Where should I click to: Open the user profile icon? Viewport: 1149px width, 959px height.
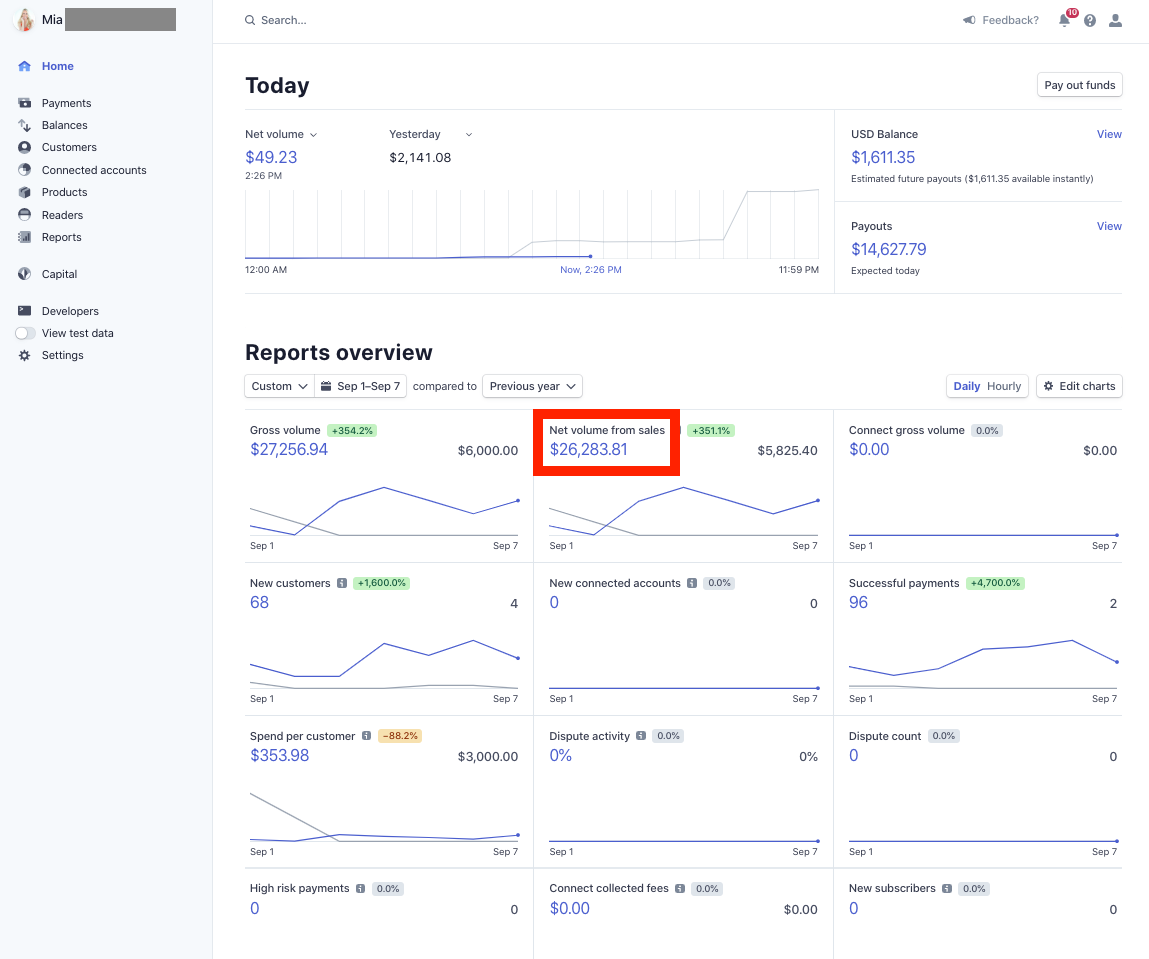[x=1115, y=20]
